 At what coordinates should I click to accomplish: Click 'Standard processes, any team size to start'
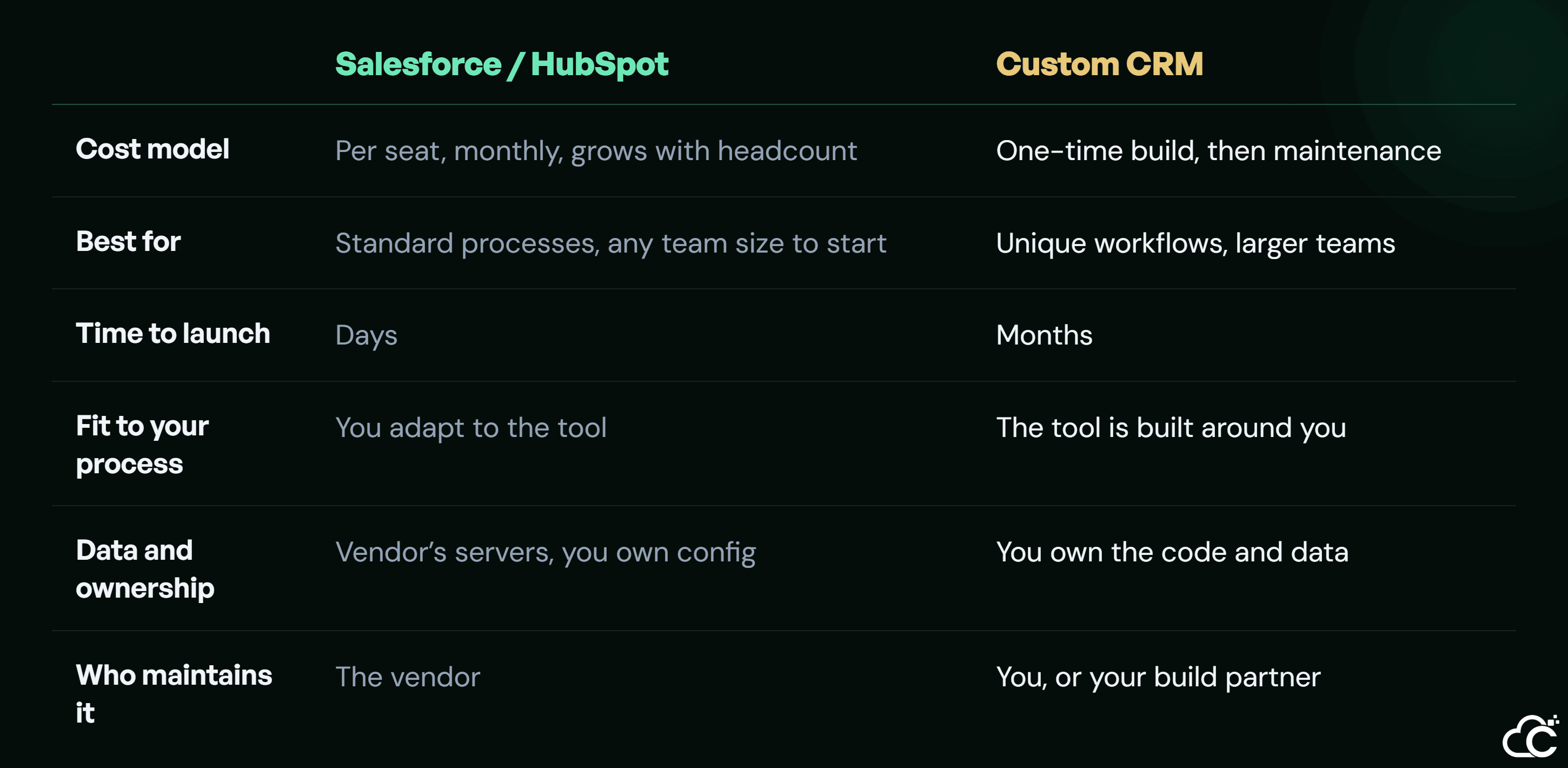click(x=610, y=243)
